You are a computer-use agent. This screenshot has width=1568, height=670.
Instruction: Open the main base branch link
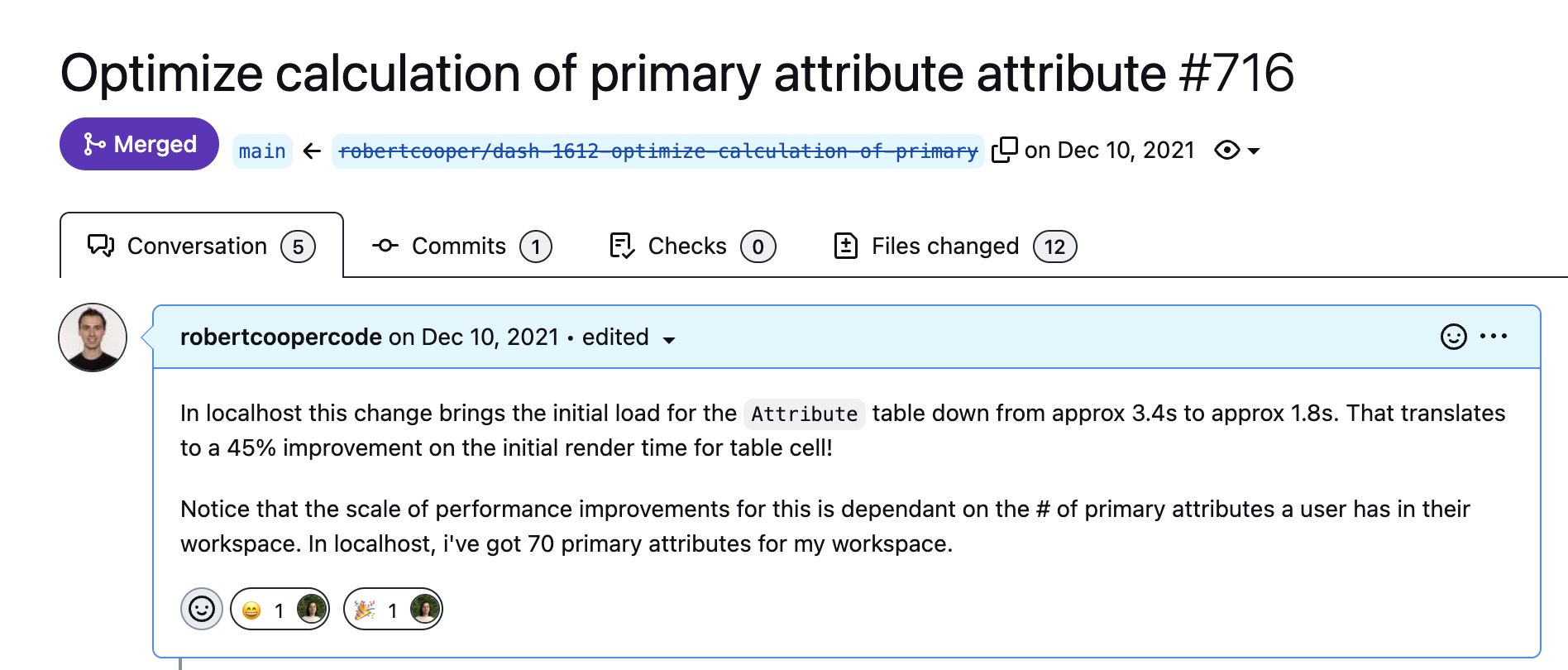click(262, 151)
